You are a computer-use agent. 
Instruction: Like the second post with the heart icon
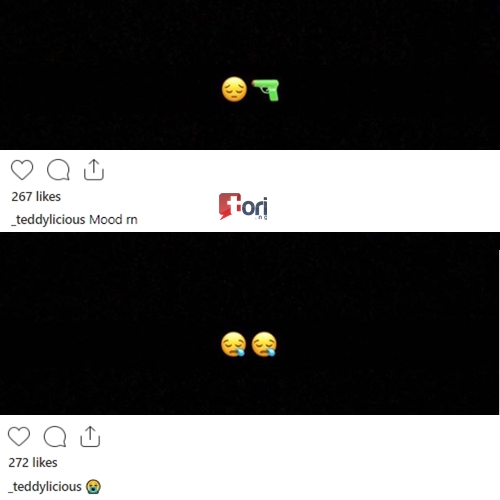(19, 436)
